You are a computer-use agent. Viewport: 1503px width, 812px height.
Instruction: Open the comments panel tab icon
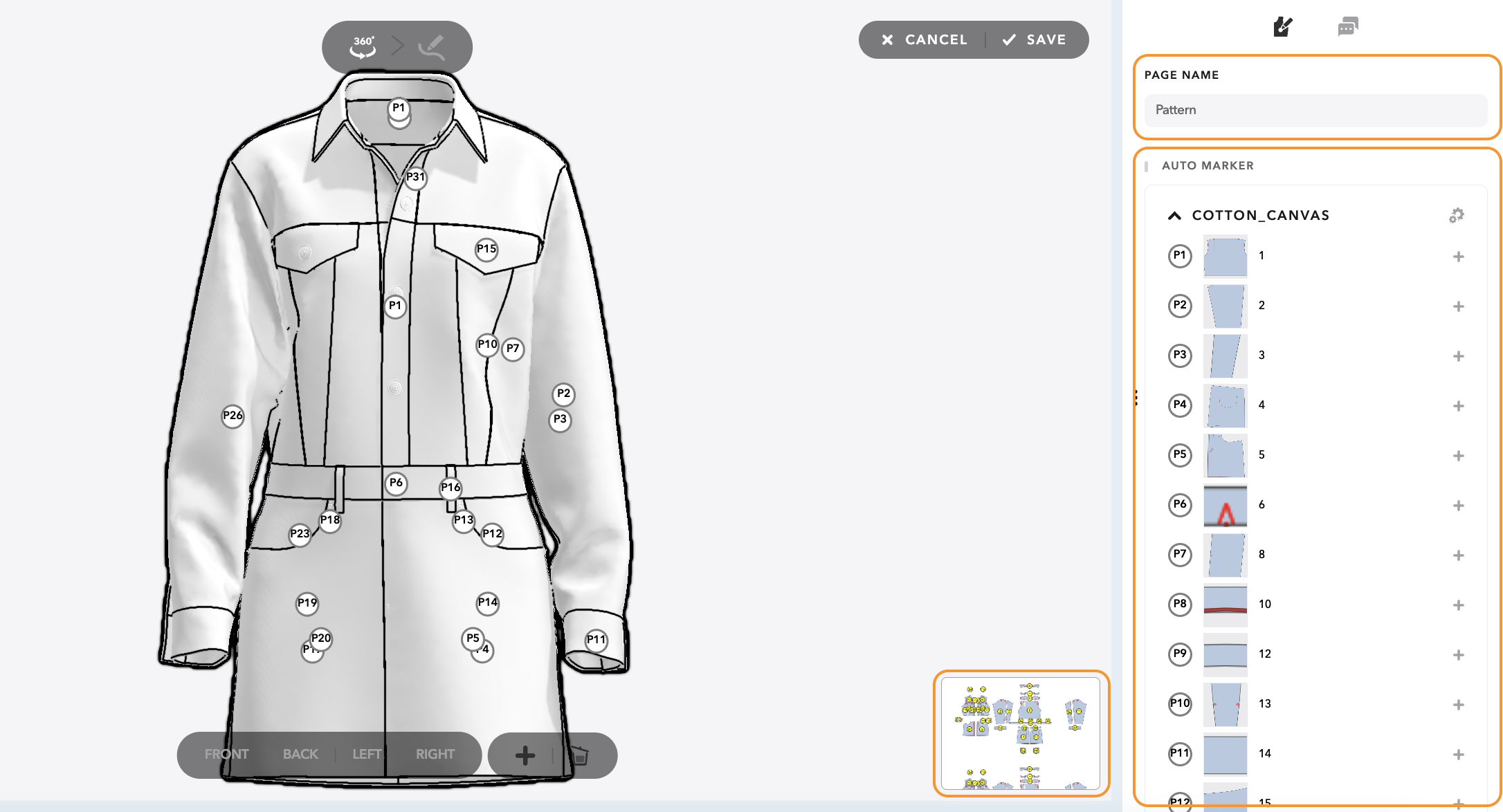(1347, 26)
